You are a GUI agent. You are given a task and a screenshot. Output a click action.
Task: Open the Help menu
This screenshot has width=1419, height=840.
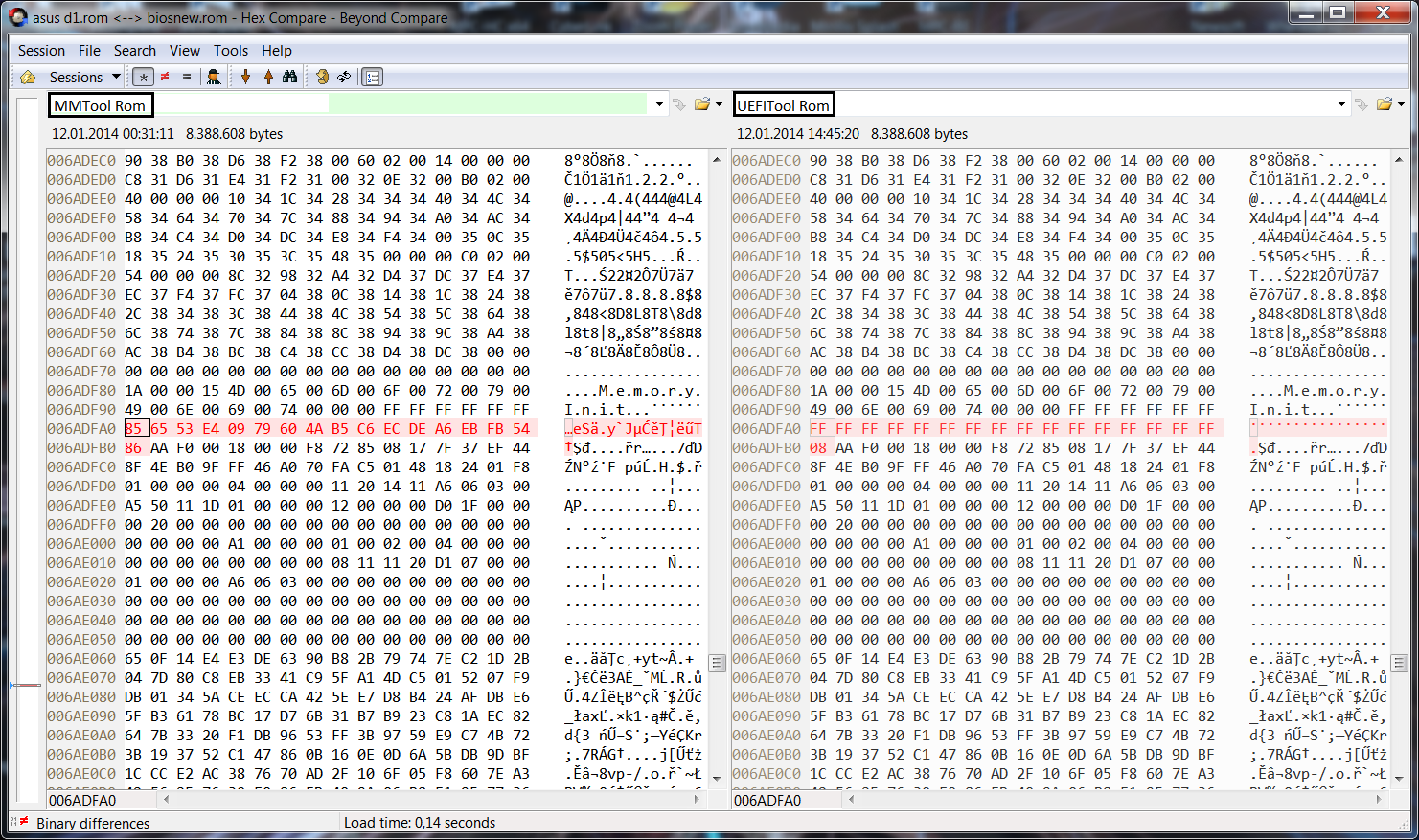pos(277,51)
